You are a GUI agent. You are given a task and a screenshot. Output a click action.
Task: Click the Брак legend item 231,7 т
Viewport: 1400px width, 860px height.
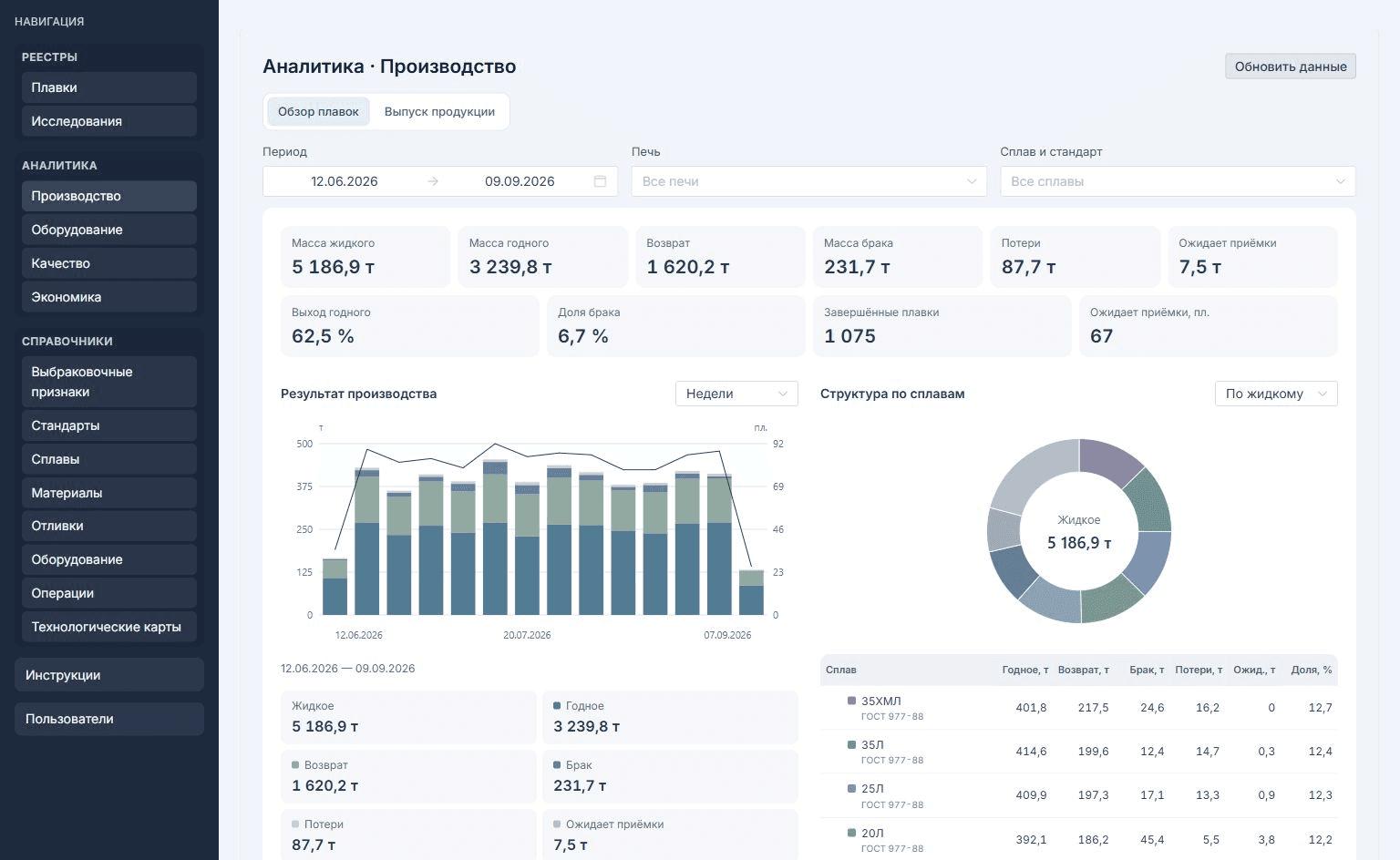tap(670, 776)
